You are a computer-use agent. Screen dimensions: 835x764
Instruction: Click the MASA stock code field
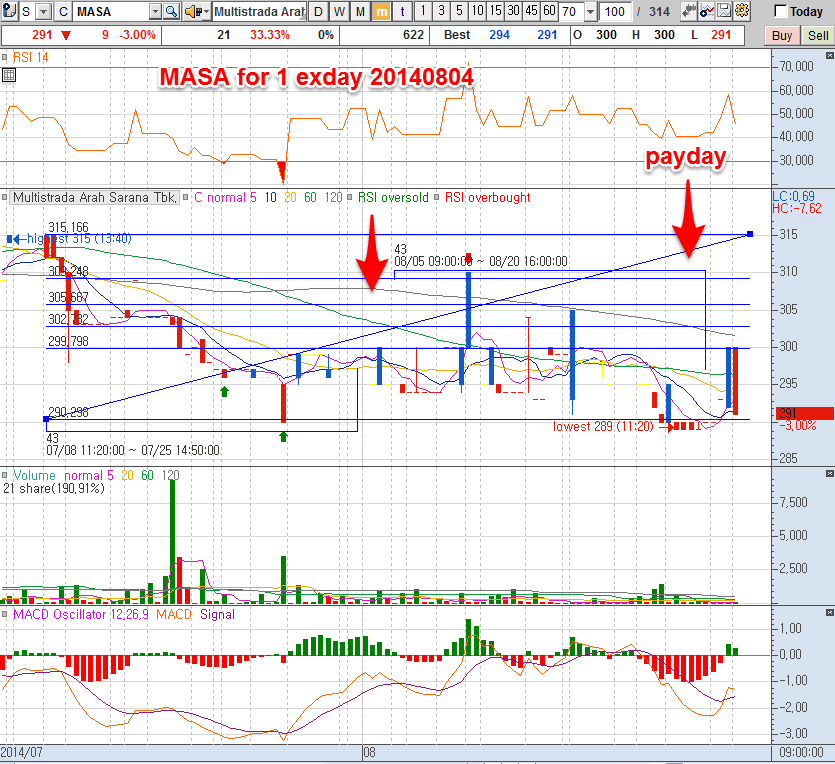[111, 11]
